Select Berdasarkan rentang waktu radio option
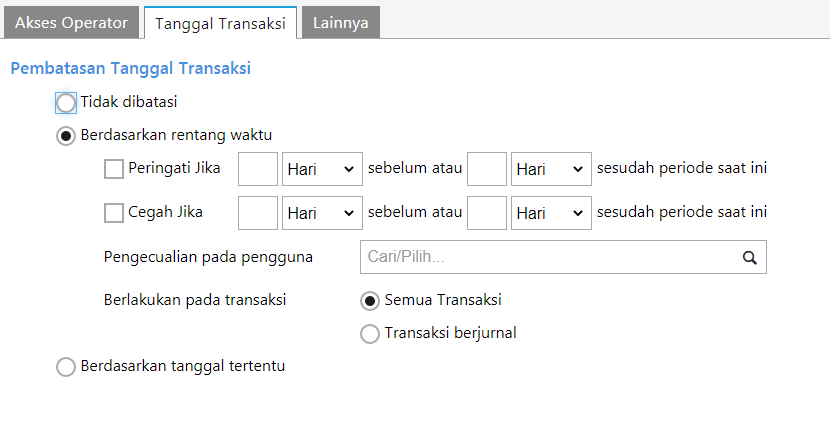The height and width of the screenshot is (430, 830). (66, 135)
